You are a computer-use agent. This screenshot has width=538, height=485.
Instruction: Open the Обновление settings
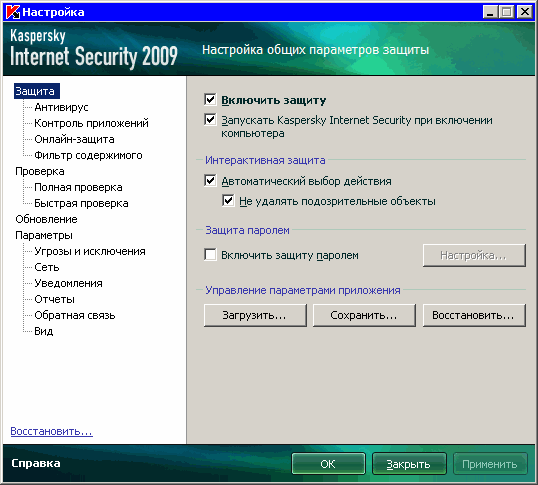click(x=46, y=219)
